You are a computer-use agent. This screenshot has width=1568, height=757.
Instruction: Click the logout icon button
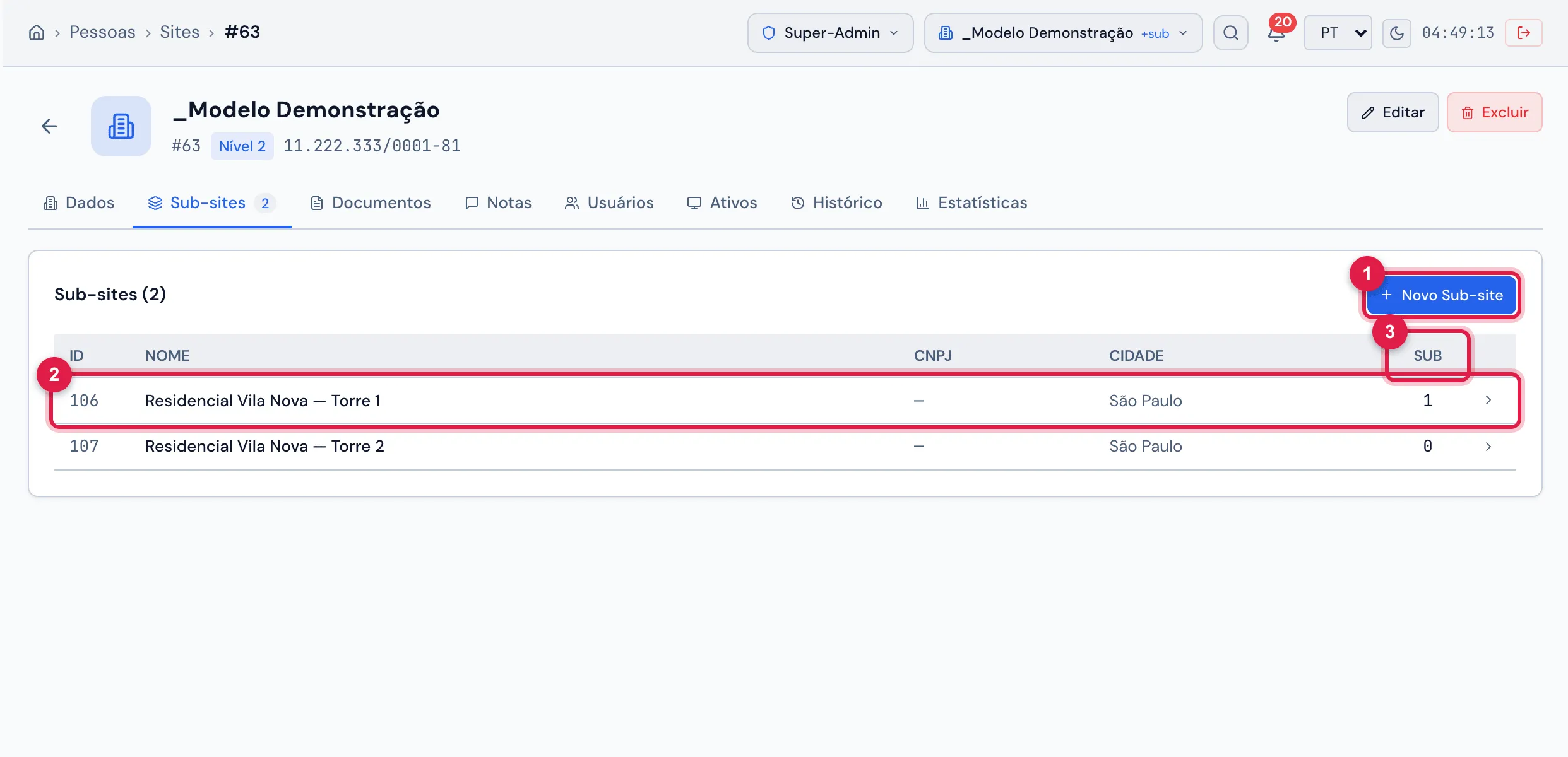click(x=1523, y=33)
